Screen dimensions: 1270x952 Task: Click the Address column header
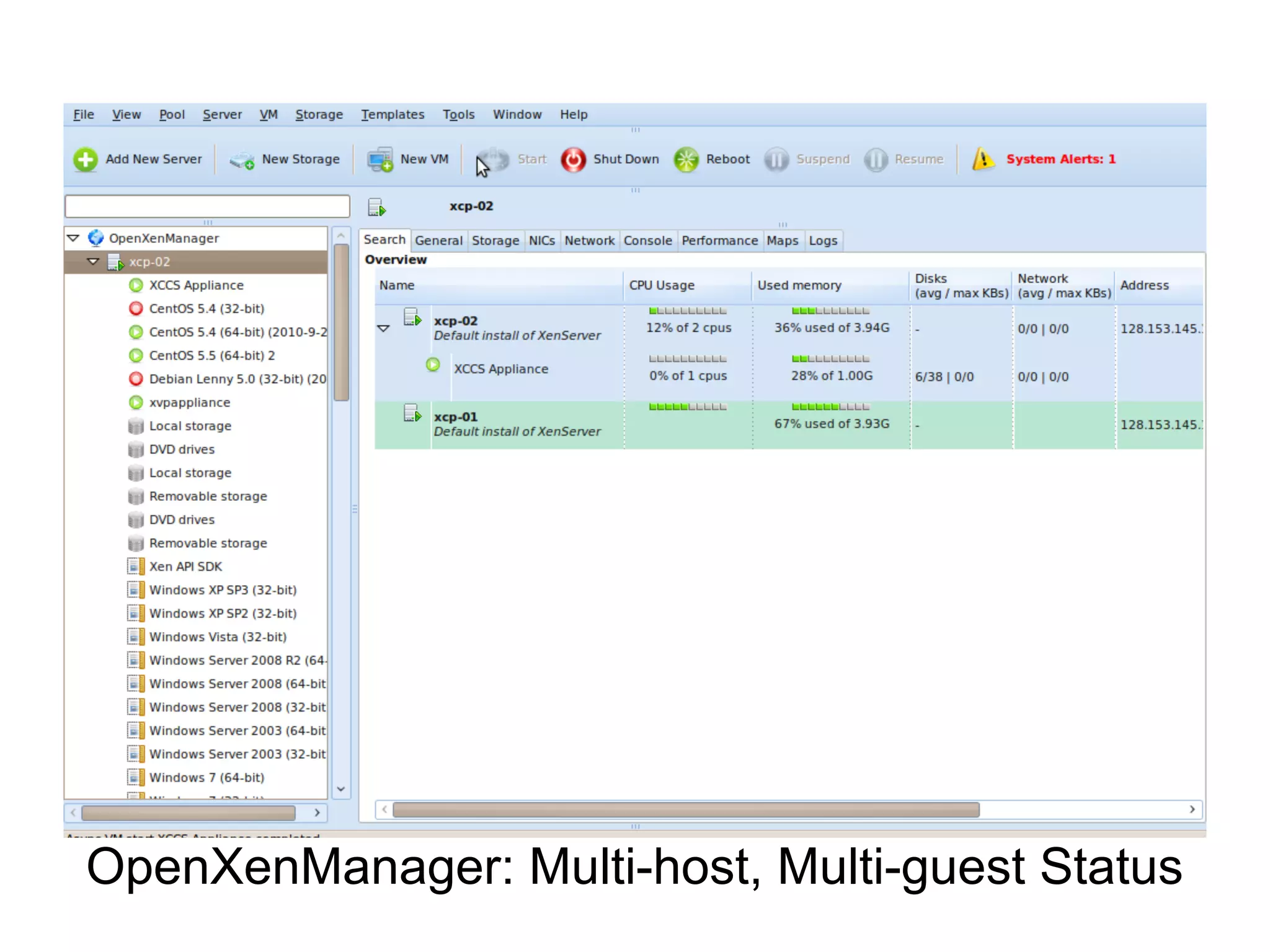point(1158,286)
